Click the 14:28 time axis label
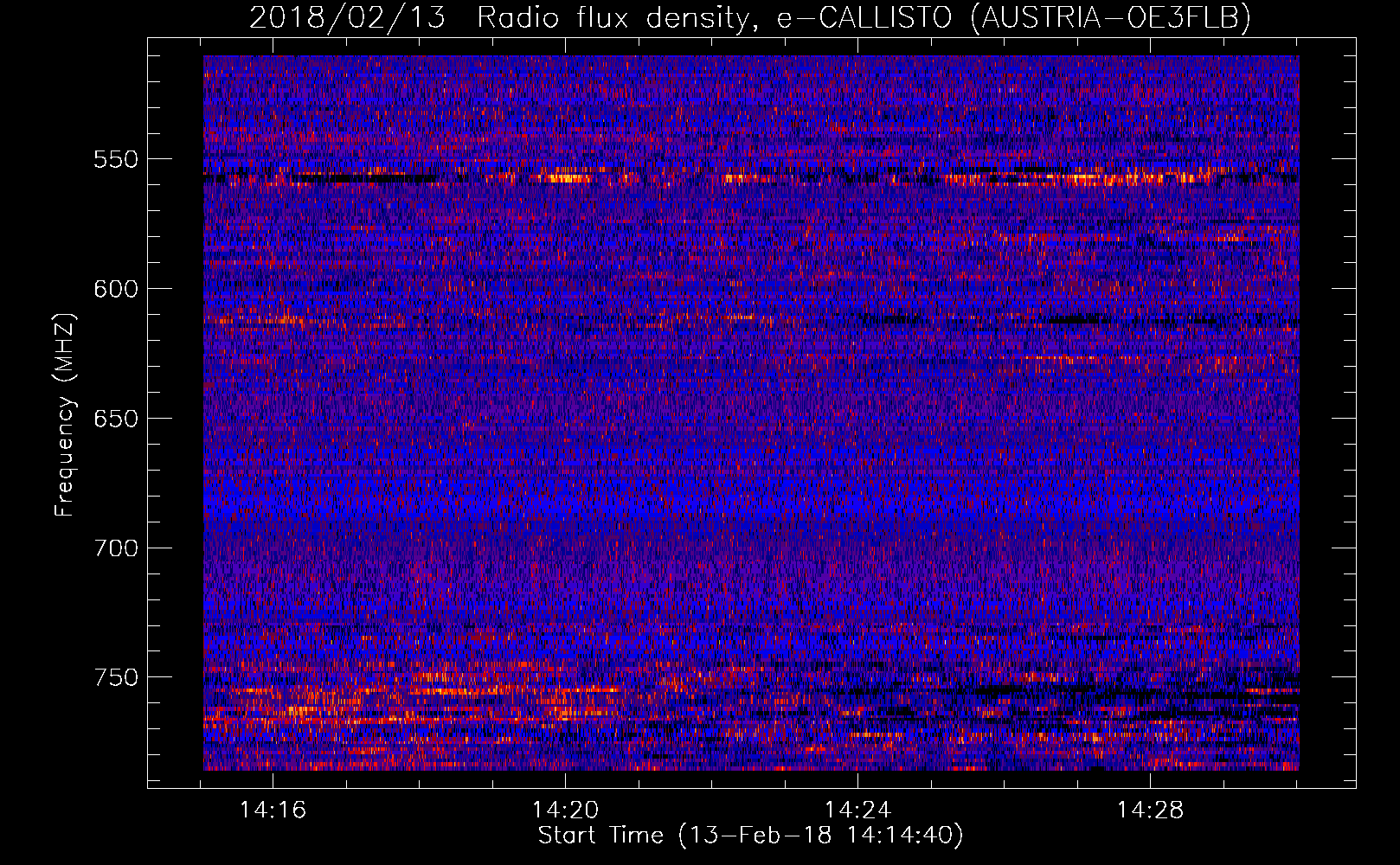The image size is (1400, 865). 1150,811
